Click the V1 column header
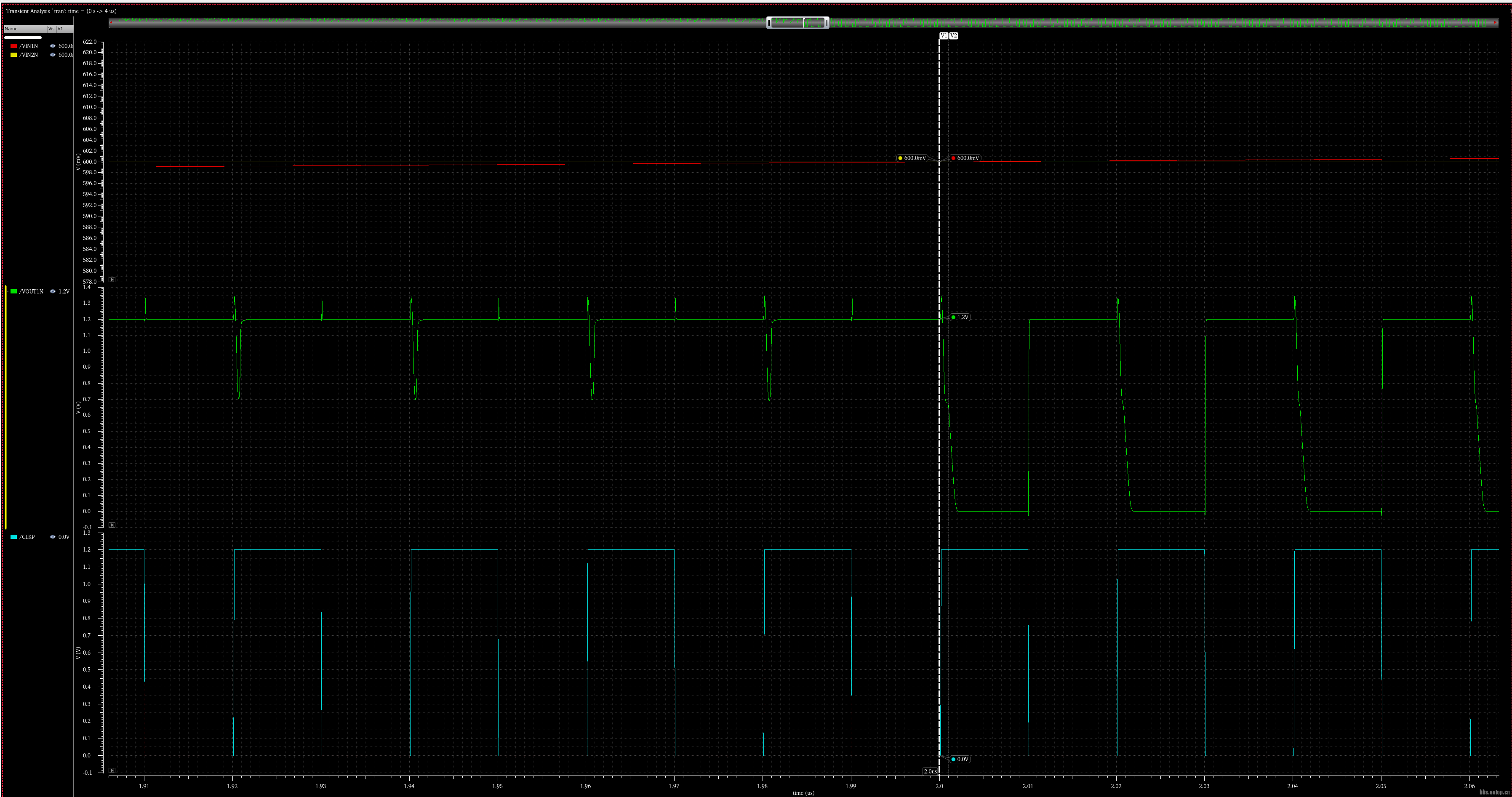Viewport: 1512px width, 797px height. 64,28
